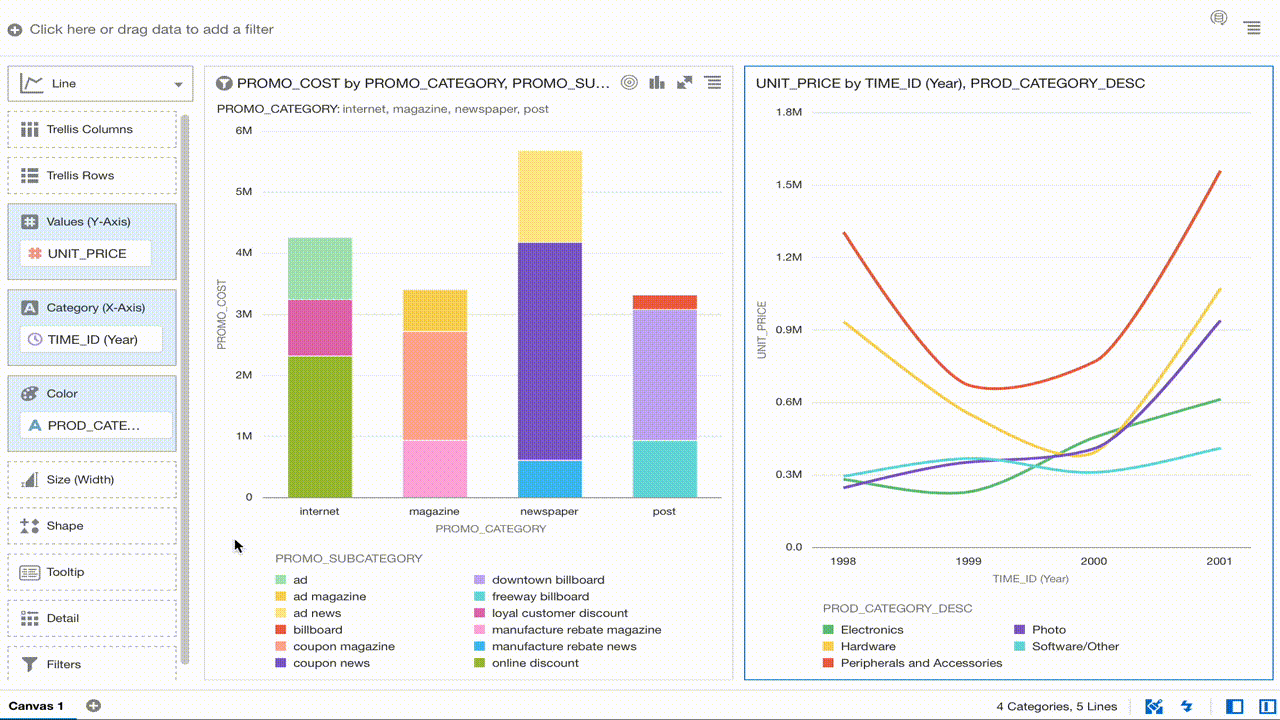Click the 'ad' legend color swatch
1280x720 pixels.
click(281, 580)
